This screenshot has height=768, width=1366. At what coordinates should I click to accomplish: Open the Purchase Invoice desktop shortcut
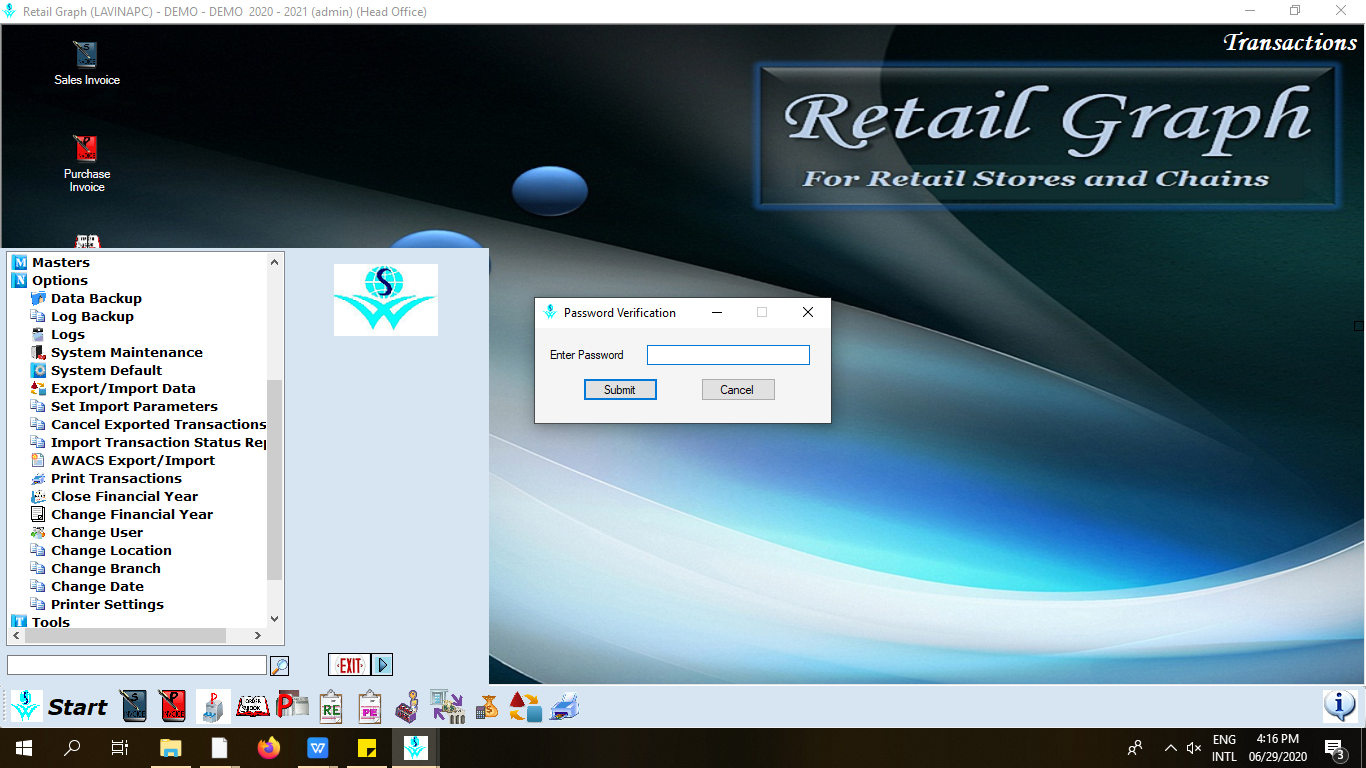coord(87,163)
